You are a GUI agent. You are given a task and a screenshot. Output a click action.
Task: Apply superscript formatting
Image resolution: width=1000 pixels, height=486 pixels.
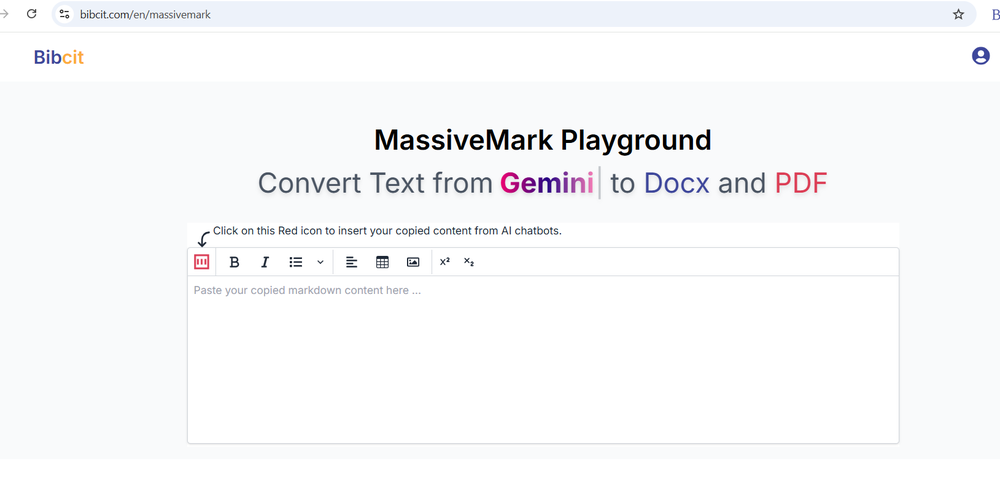tap(445, 261)
